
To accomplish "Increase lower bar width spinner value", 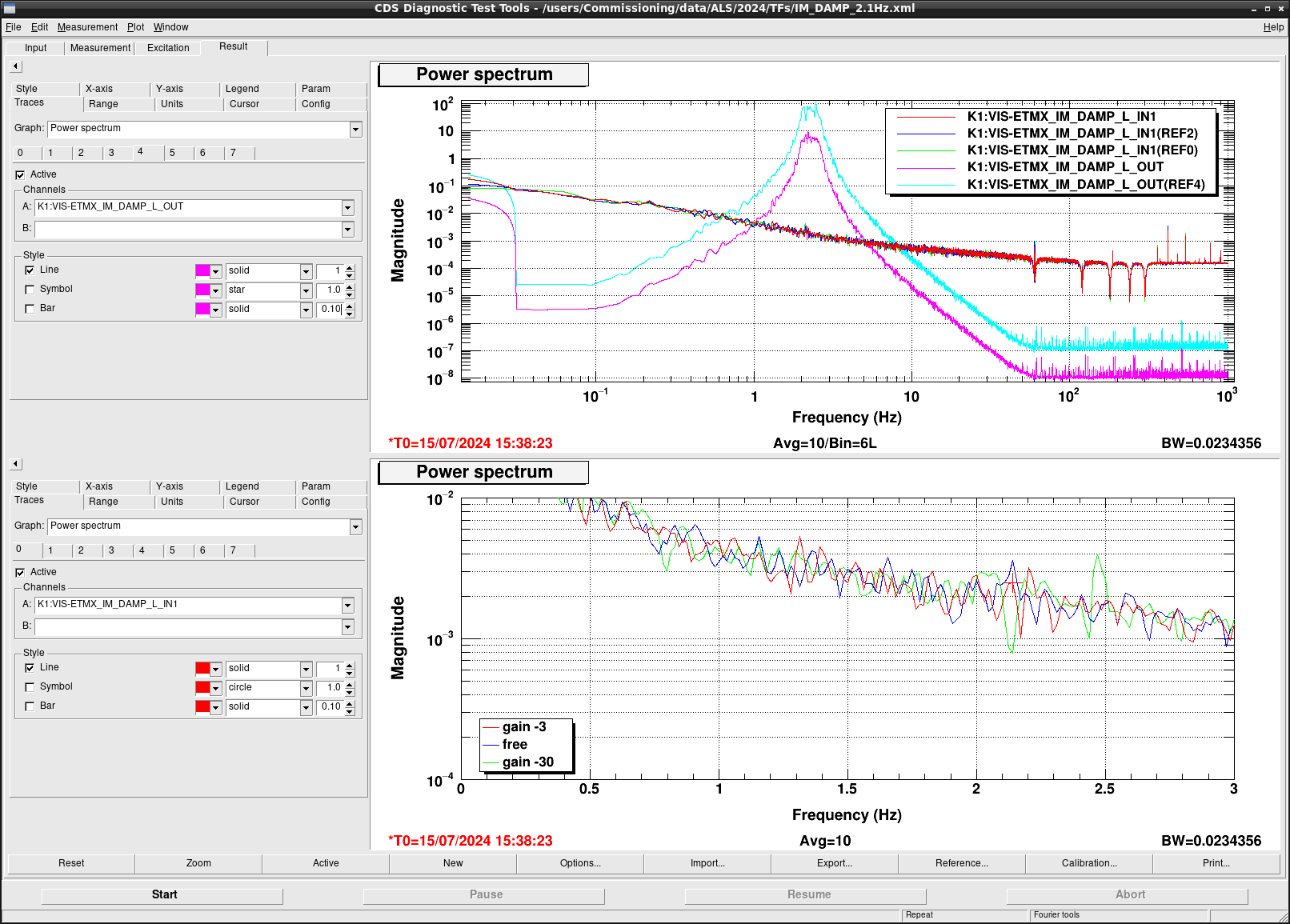I will [x=350, y=703].
